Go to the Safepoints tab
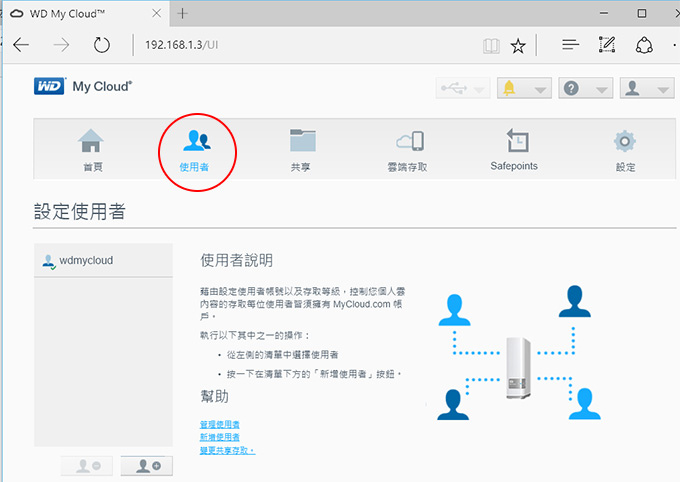The image size is (680, 482). [515, 150]
